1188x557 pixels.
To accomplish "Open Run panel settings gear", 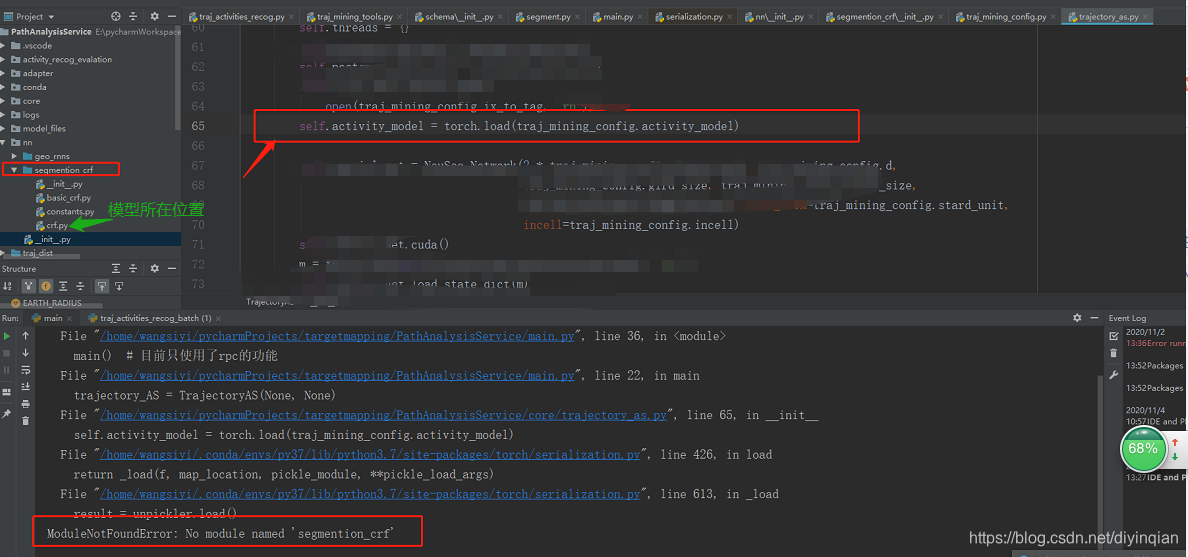I will click(x=1076, y=318).
